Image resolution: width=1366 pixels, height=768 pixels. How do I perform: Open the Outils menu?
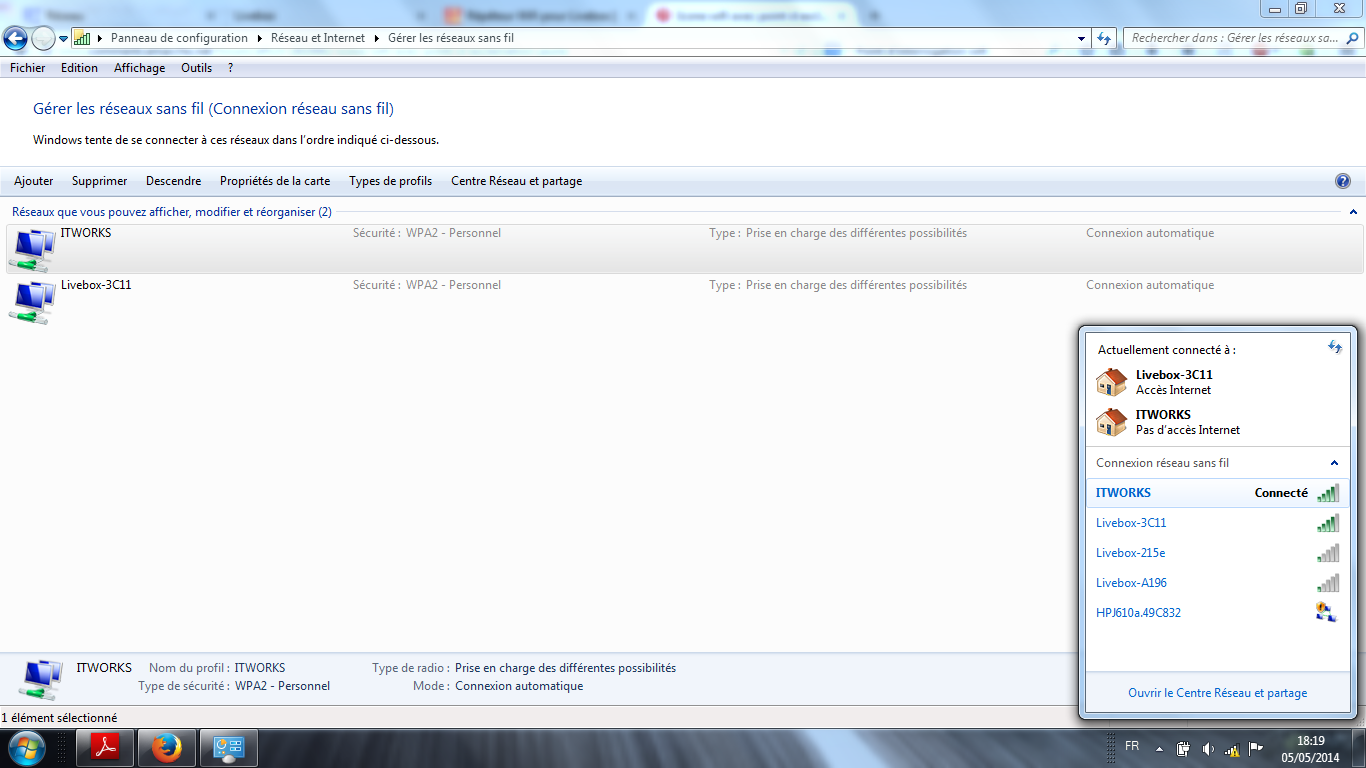(x=196, y=68)
